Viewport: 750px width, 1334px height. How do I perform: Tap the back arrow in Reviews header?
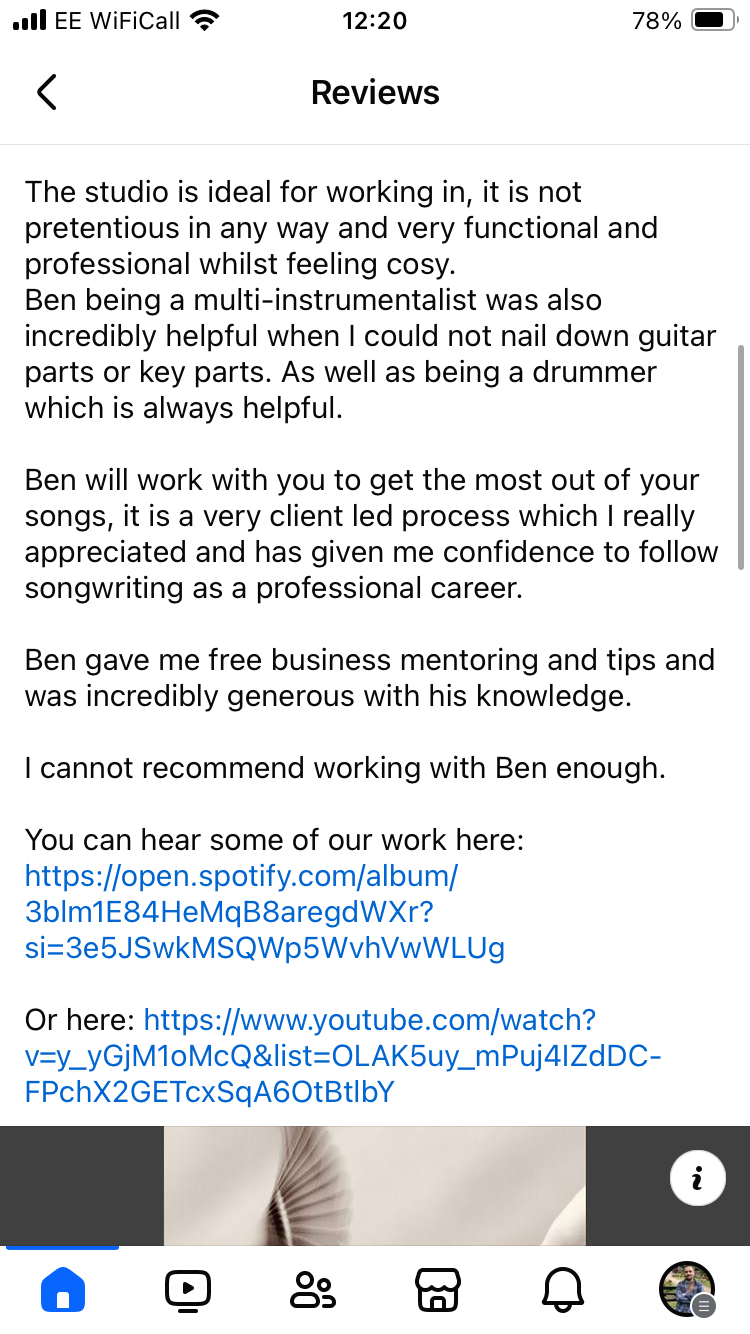click(x=47, y=92)
